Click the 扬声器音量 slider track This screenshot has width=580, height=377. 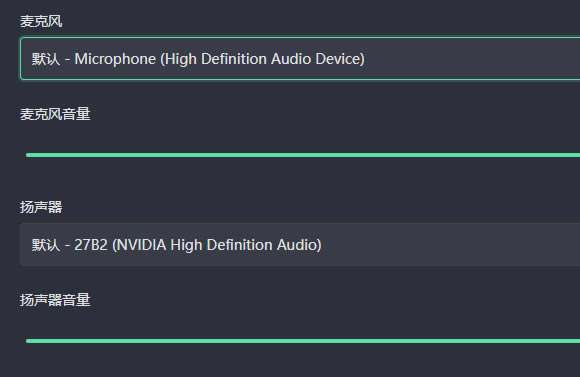[303, 341]
